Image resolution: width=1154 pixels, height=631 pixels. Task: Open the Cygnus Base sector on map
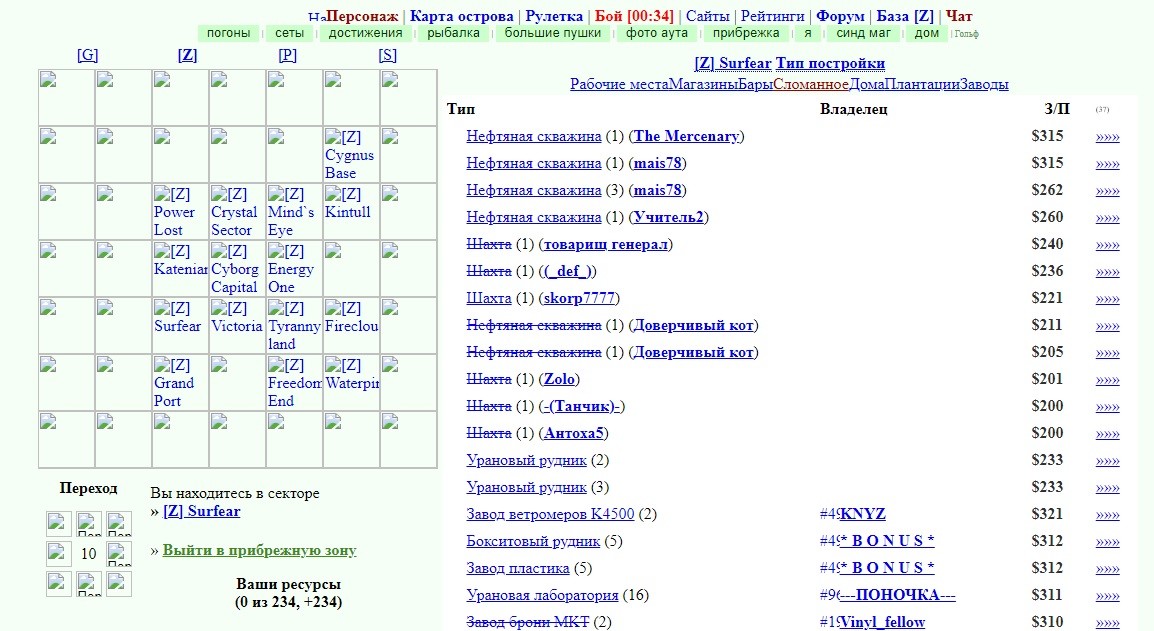coord(351,155)
